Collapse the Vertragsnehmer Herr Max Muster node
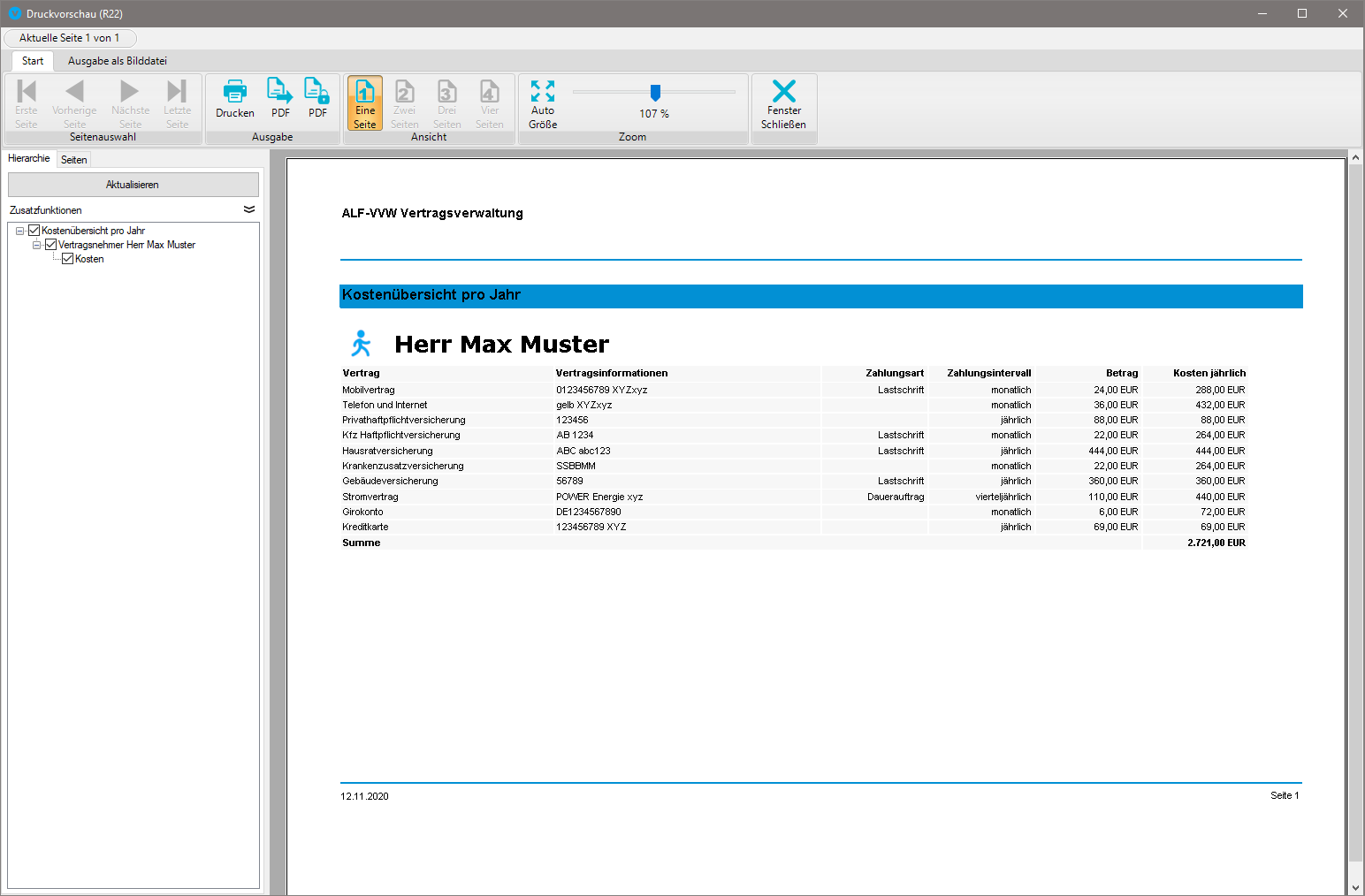Viewport: 1365px width, 896px height. 36,245
